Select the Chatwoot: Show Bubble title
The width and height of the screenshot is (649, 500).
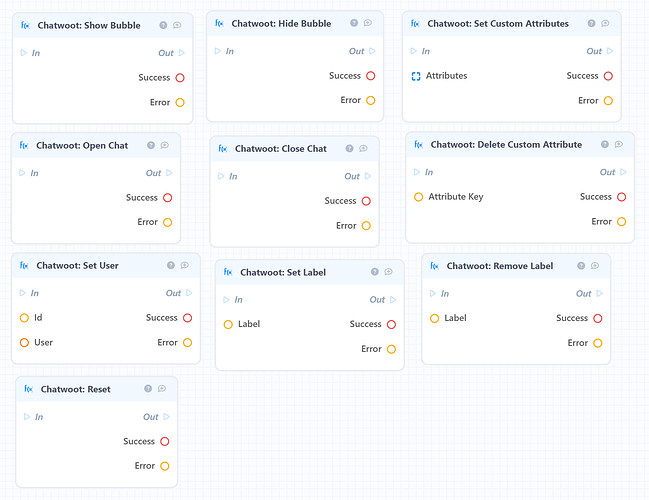89,25
